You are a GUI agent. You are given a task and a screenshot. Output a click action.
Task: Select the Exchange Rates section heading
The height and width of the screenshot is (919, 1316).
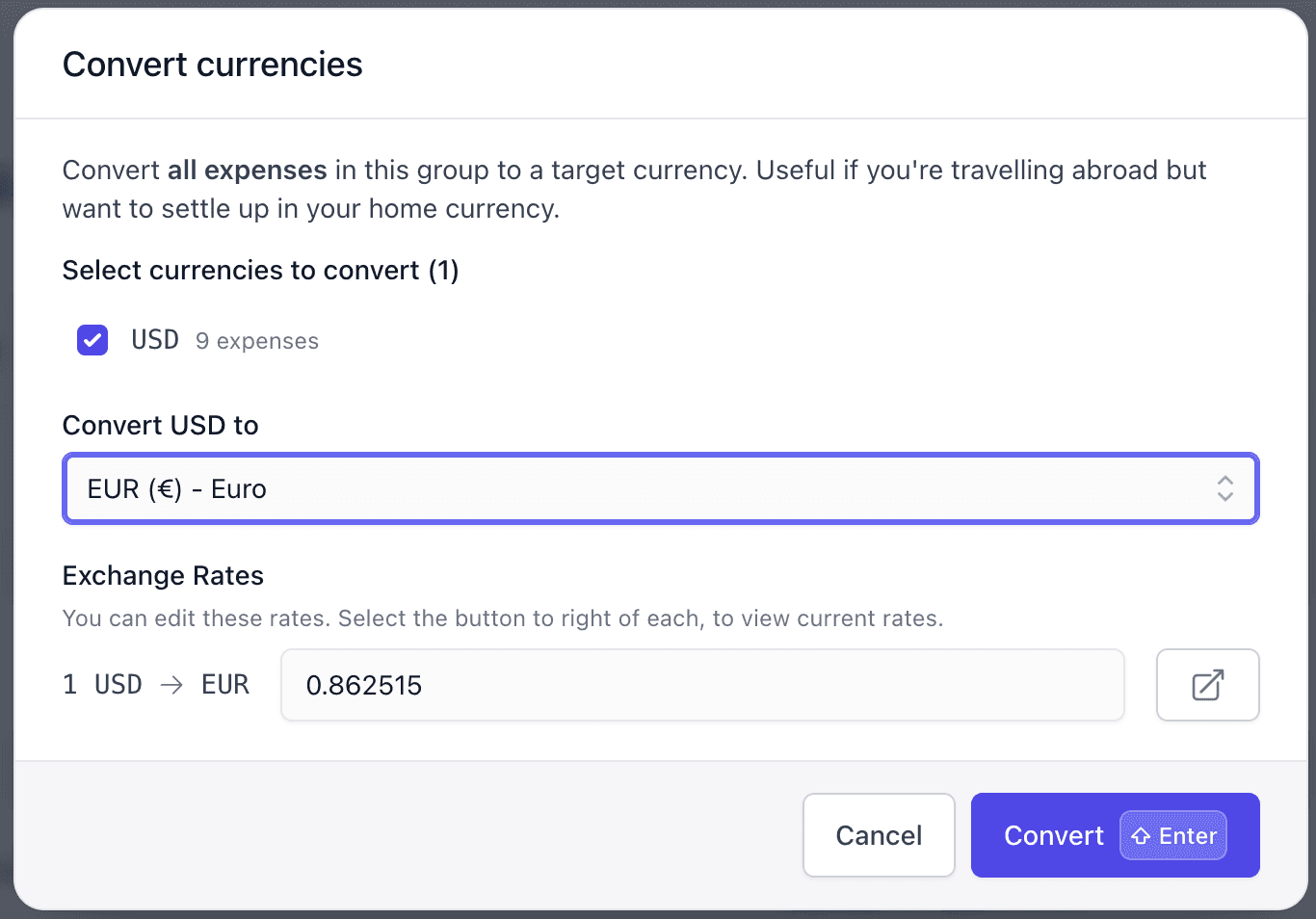tap(163, 575)
